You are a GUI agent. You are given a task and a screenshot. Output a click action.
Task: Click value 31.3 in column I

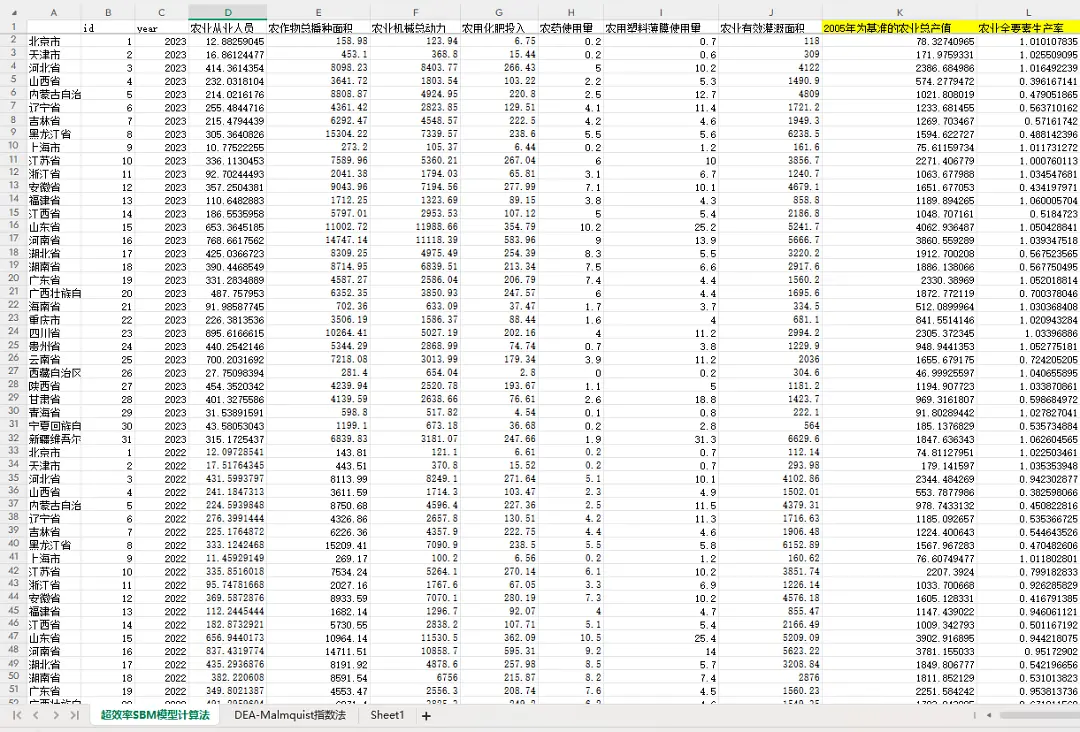[661, 439]
